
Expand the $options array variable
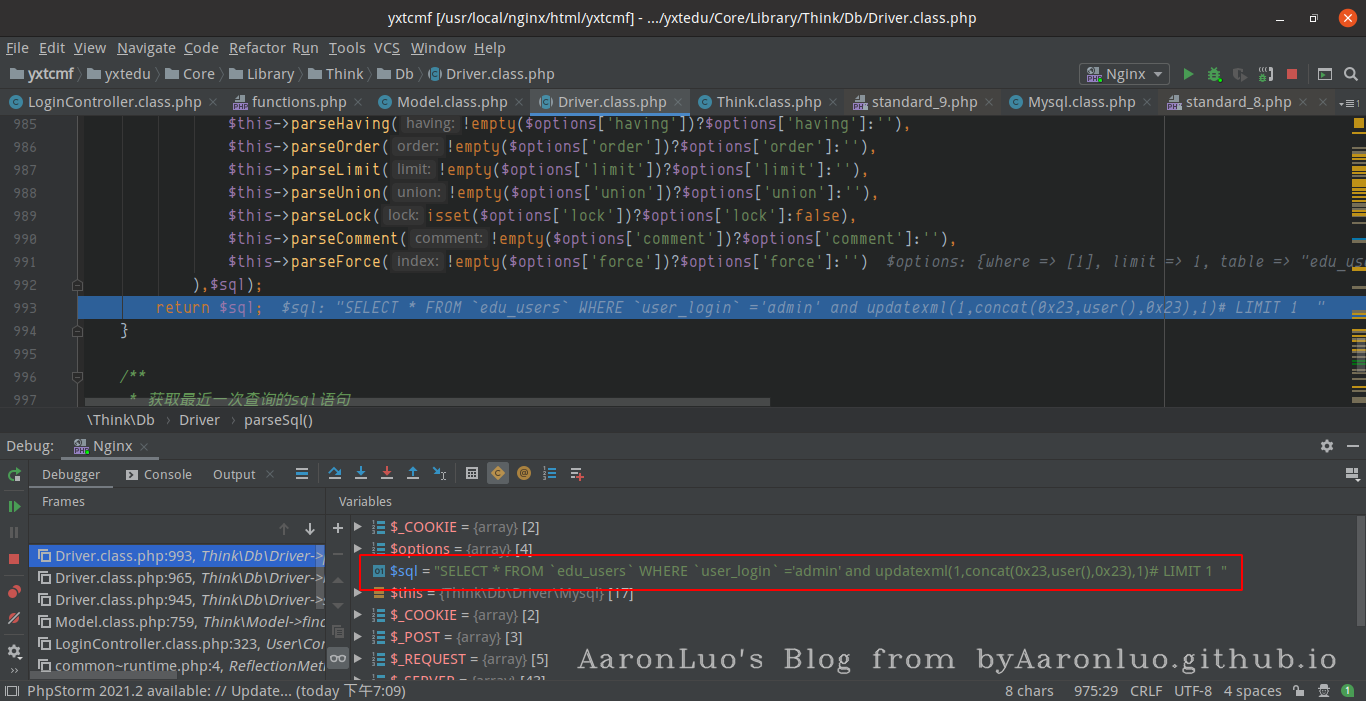click(x=358, y=549)
